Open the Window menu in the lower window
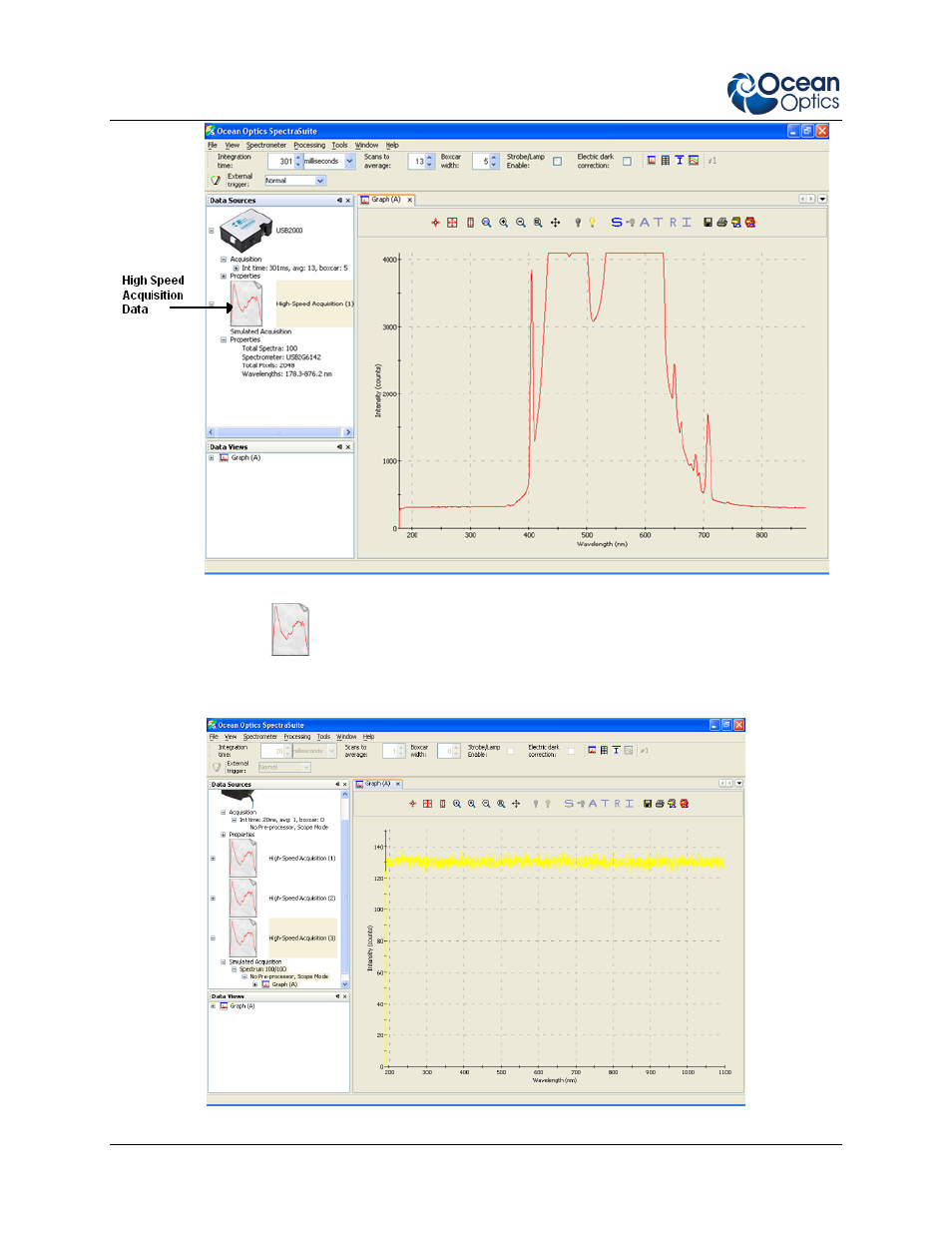This screenshot has height=1233, width=952. click(x=346, y=737)
